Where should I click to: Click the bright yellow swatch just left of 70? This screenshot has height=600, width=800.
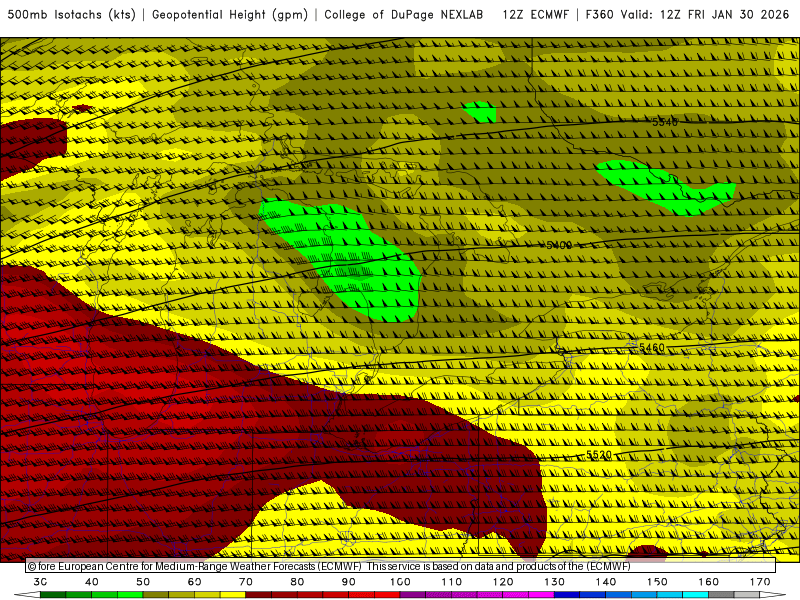click(233, 595)
